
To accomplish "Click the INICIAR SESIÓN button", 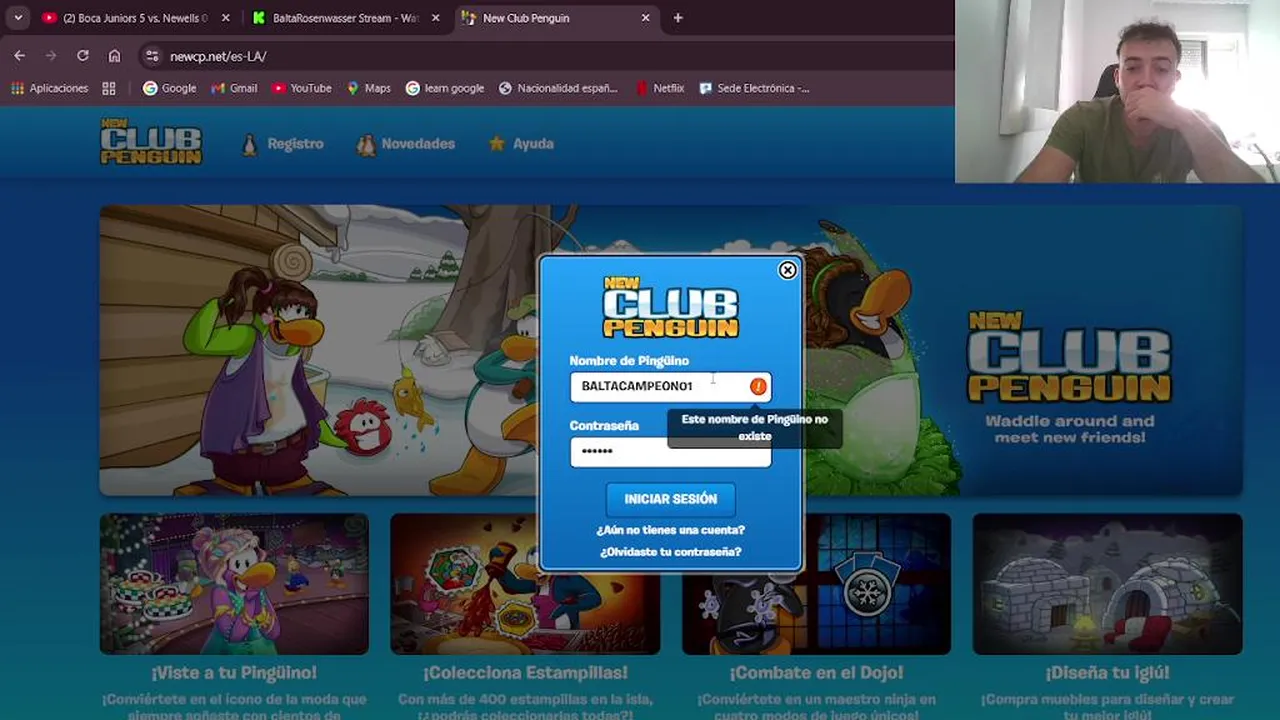I will (x=670, y=499).
